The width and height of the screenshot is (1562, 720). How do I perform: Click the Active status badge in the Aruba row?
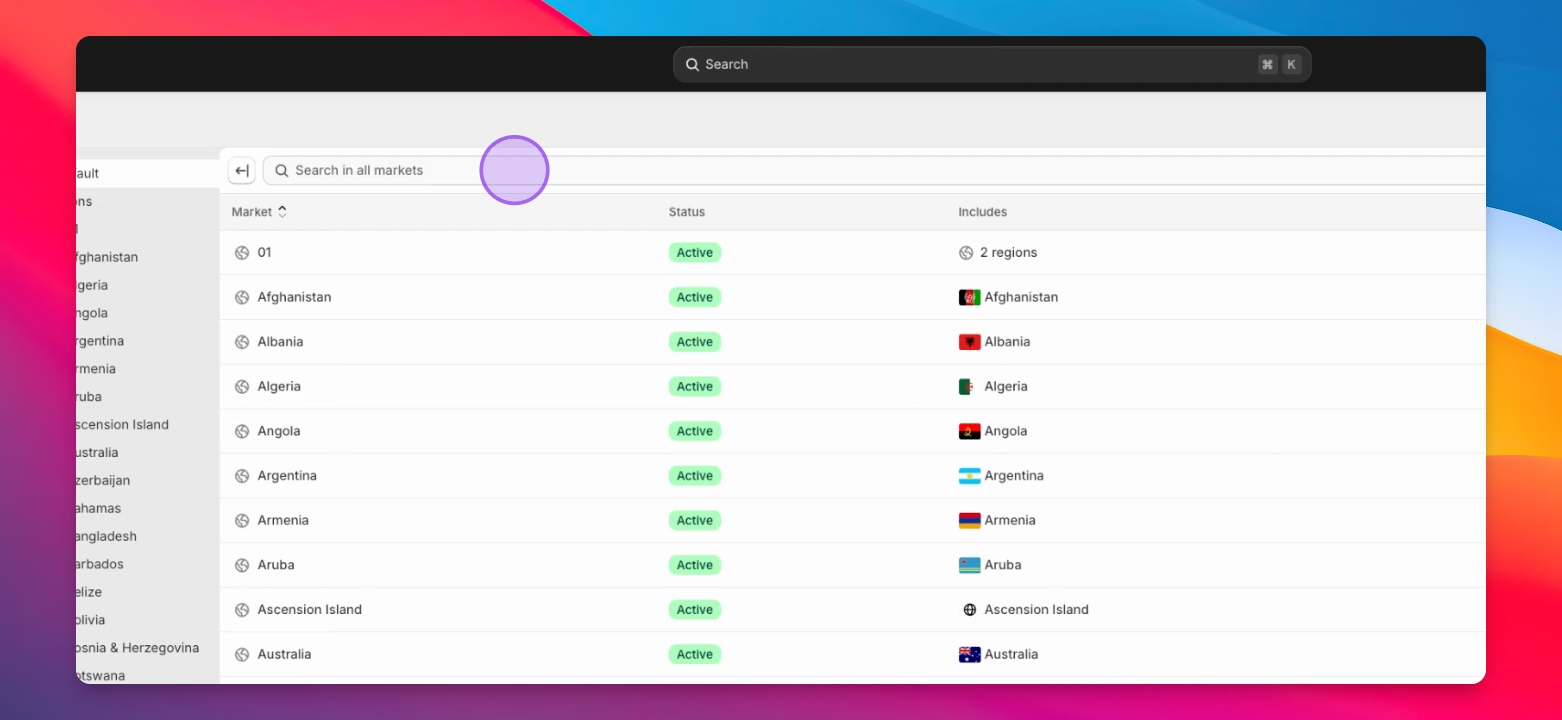click(x=695, y=565)
